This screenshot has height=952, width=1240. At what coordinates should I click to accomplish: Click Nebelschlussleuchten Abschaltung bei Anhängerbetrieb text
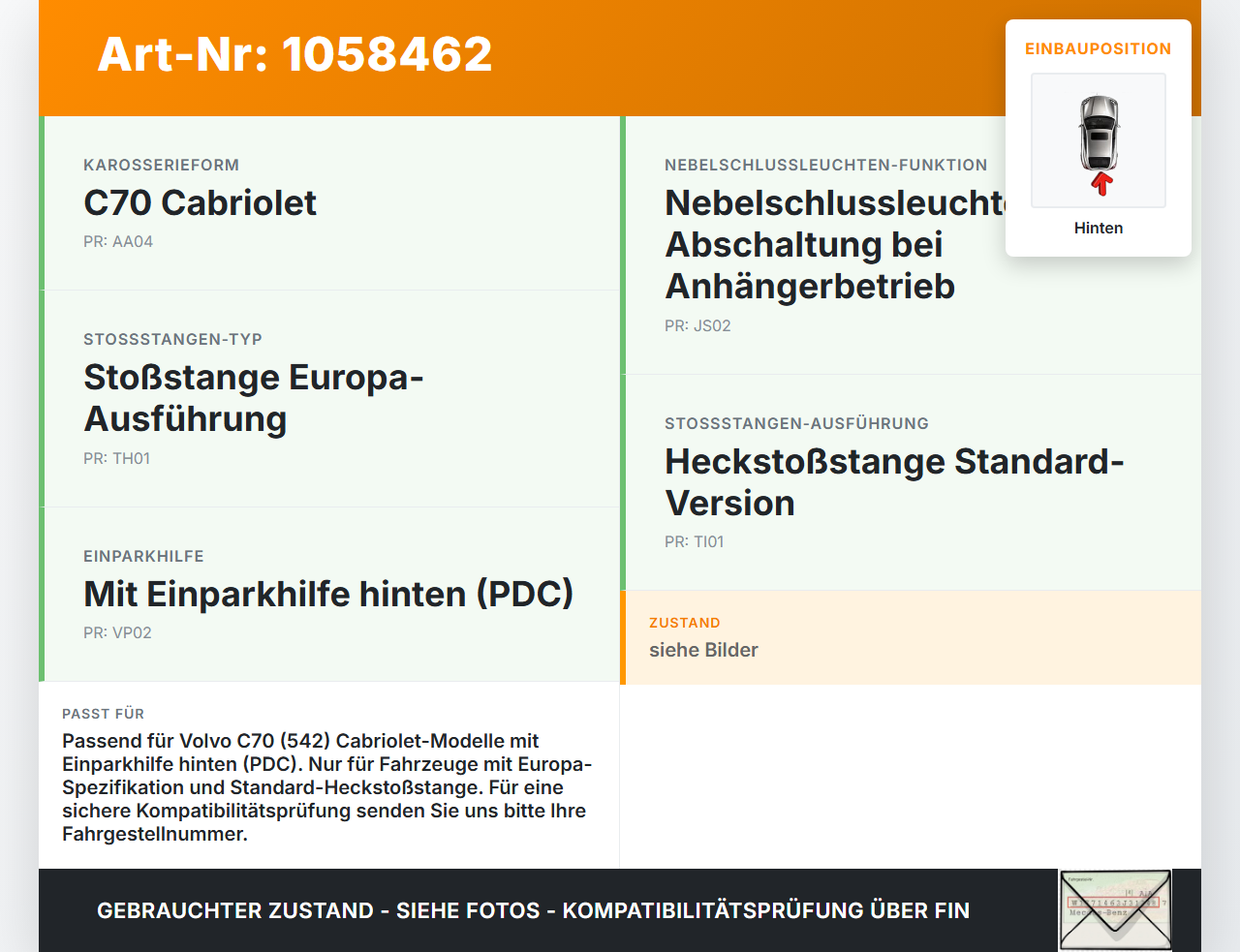[835, 244]
